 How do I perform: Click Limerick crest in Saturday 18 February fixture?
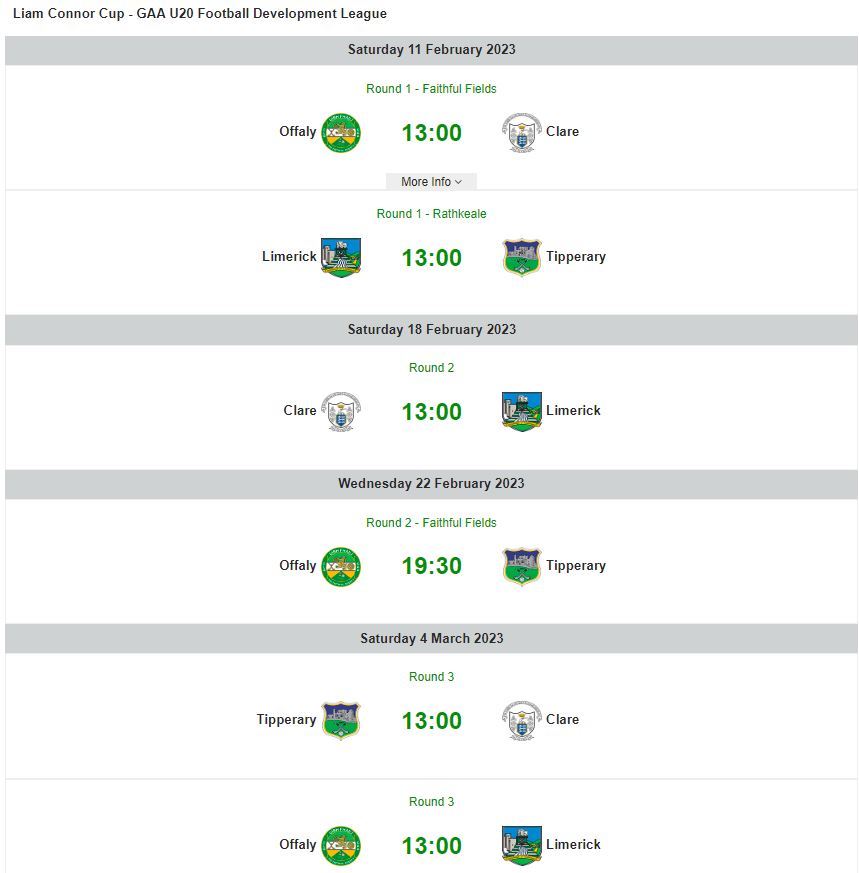point(522,411)
